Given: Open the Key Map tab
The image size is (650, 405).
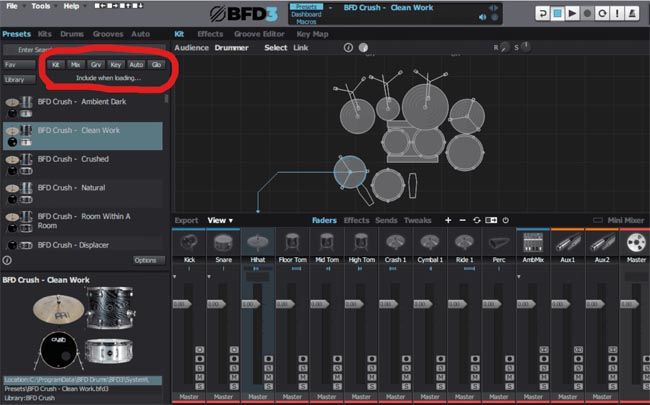Looking at the screenshot, I should pos(312,34).
